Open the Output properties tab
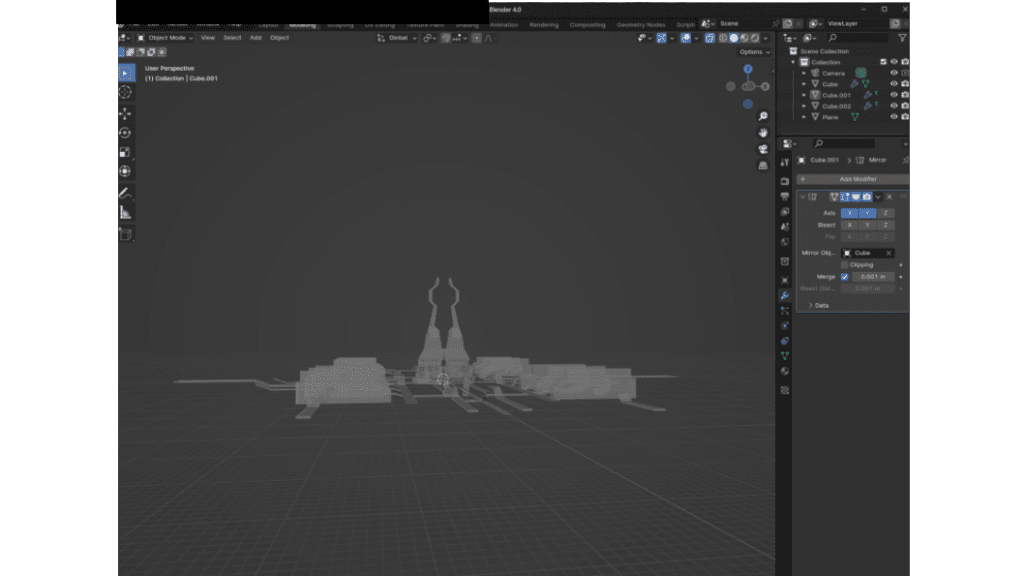Viewport: 1024px width, 576px height. [x=785, y=197]
